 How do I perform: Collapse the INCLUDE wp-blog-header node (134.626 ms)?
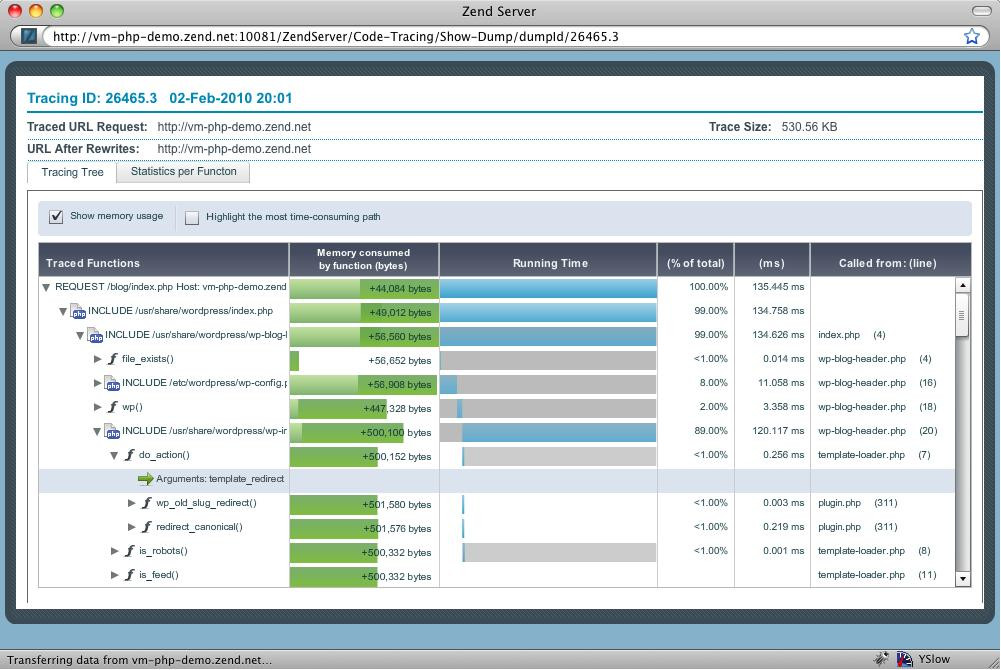pos(80,335)
